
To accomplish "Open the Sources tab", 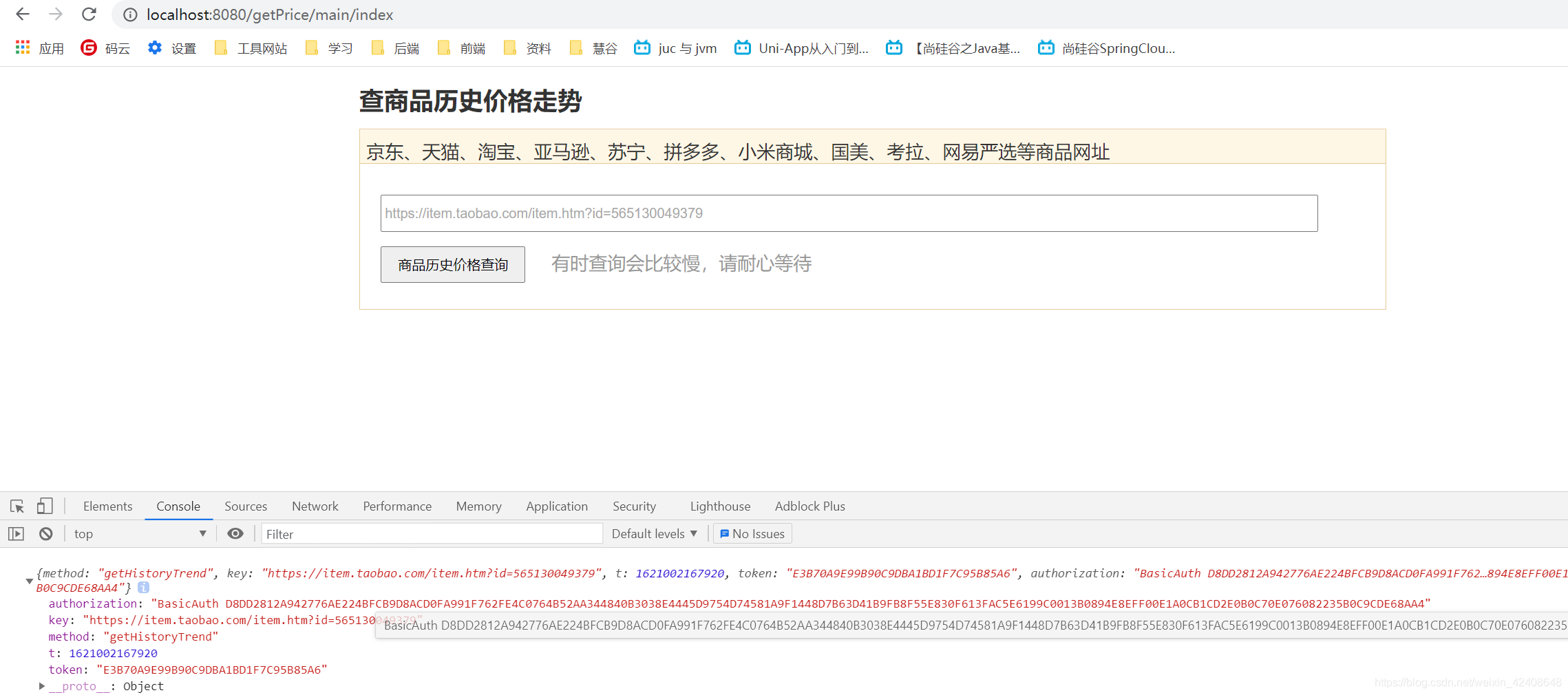I will click(x=246, y=506).
